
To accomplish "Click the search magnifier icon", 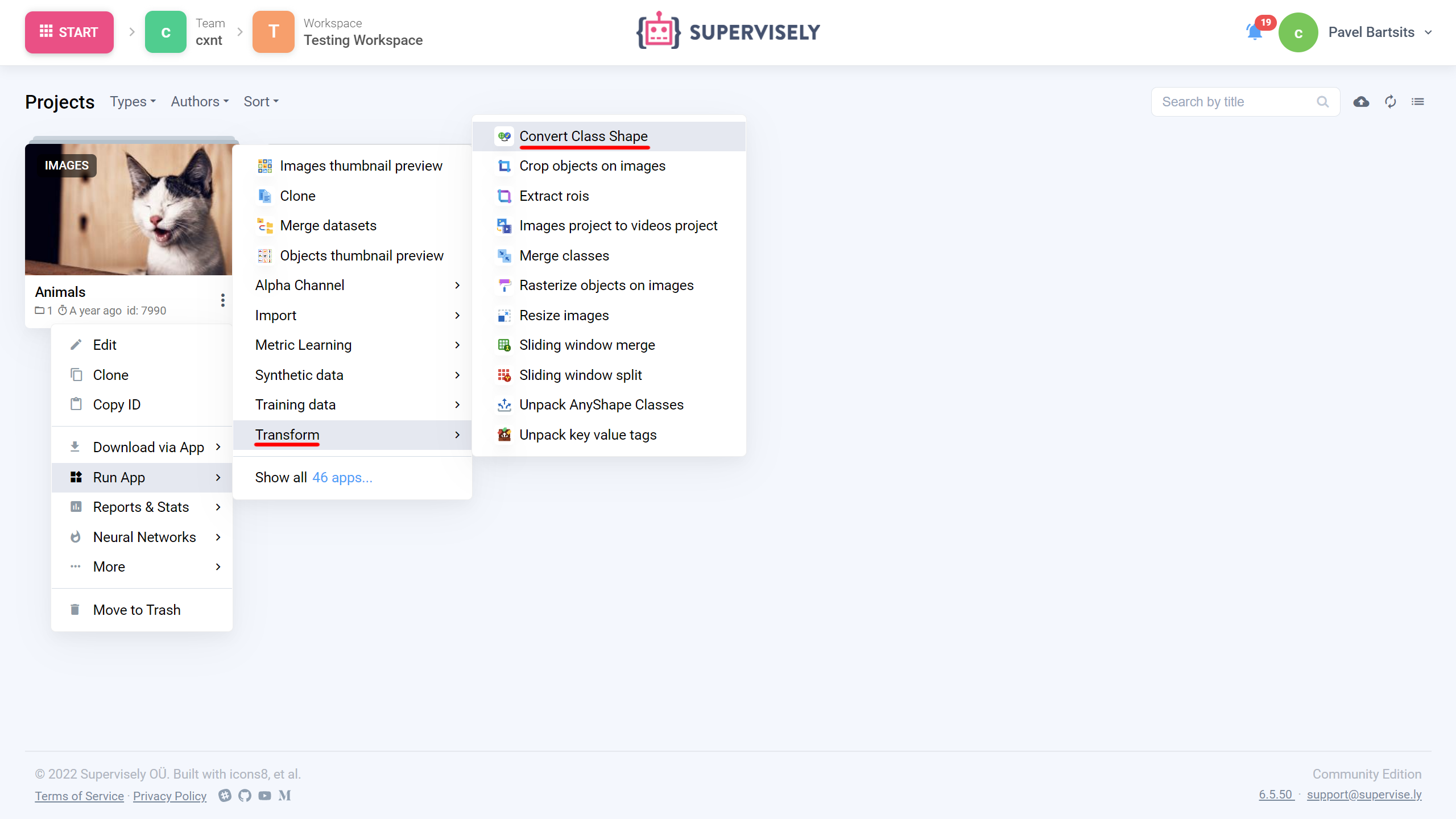I will coord(1322,102).
